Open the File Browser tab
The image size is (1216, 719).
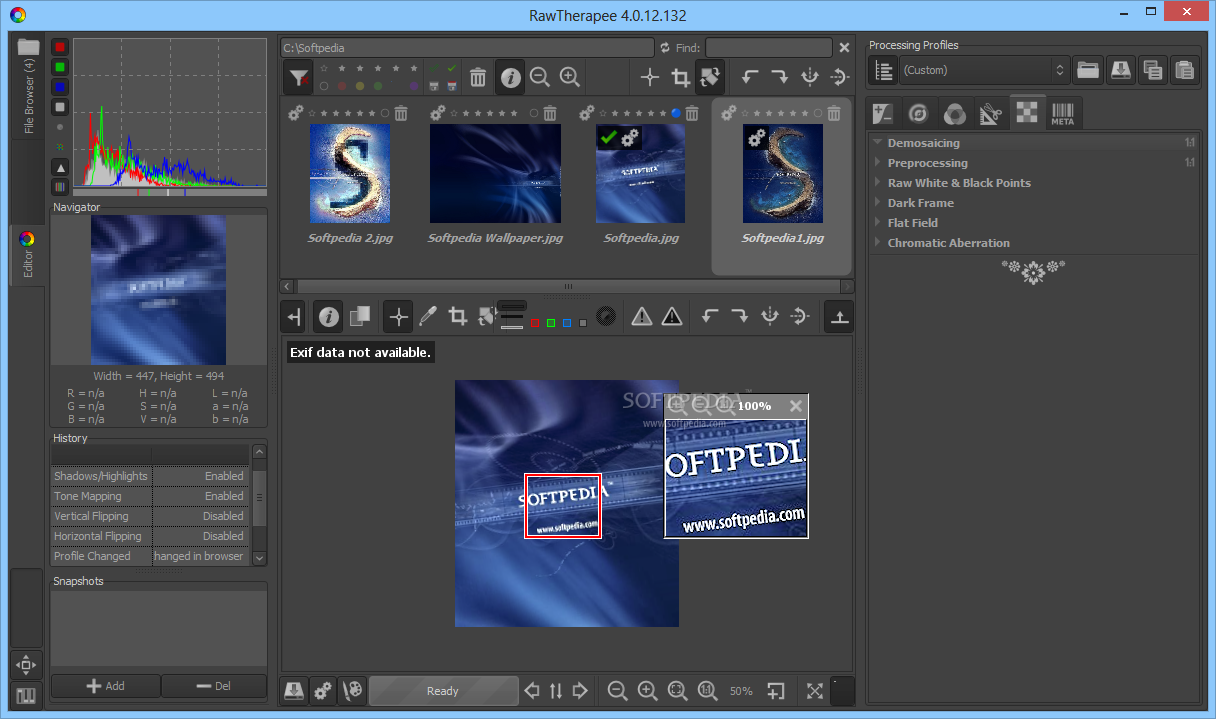(28, 88)
